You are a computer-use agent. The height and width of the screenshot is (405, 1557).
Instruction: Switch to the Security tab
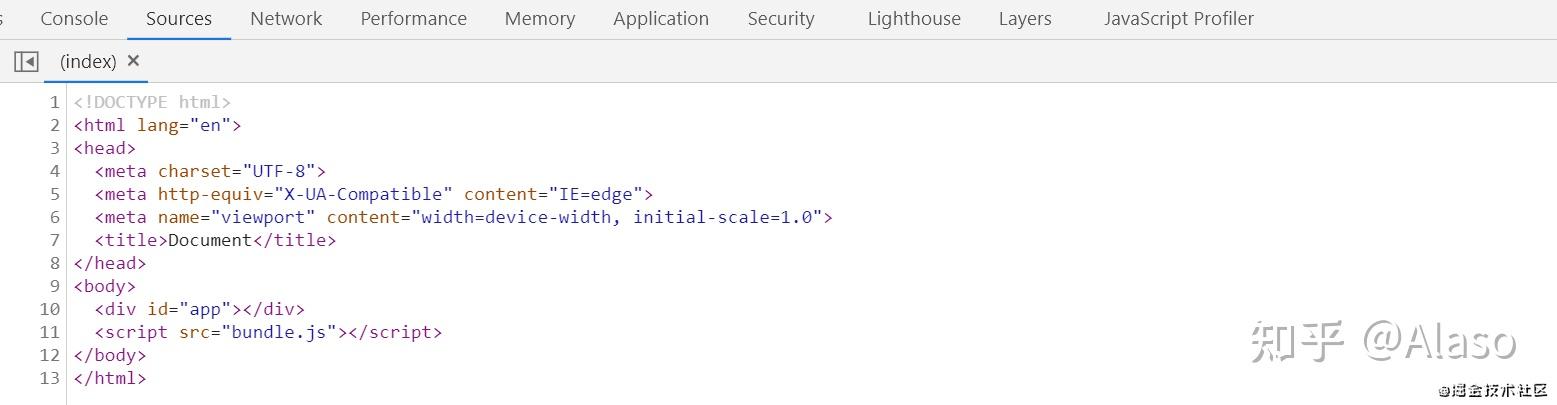(x=781, y=19)
